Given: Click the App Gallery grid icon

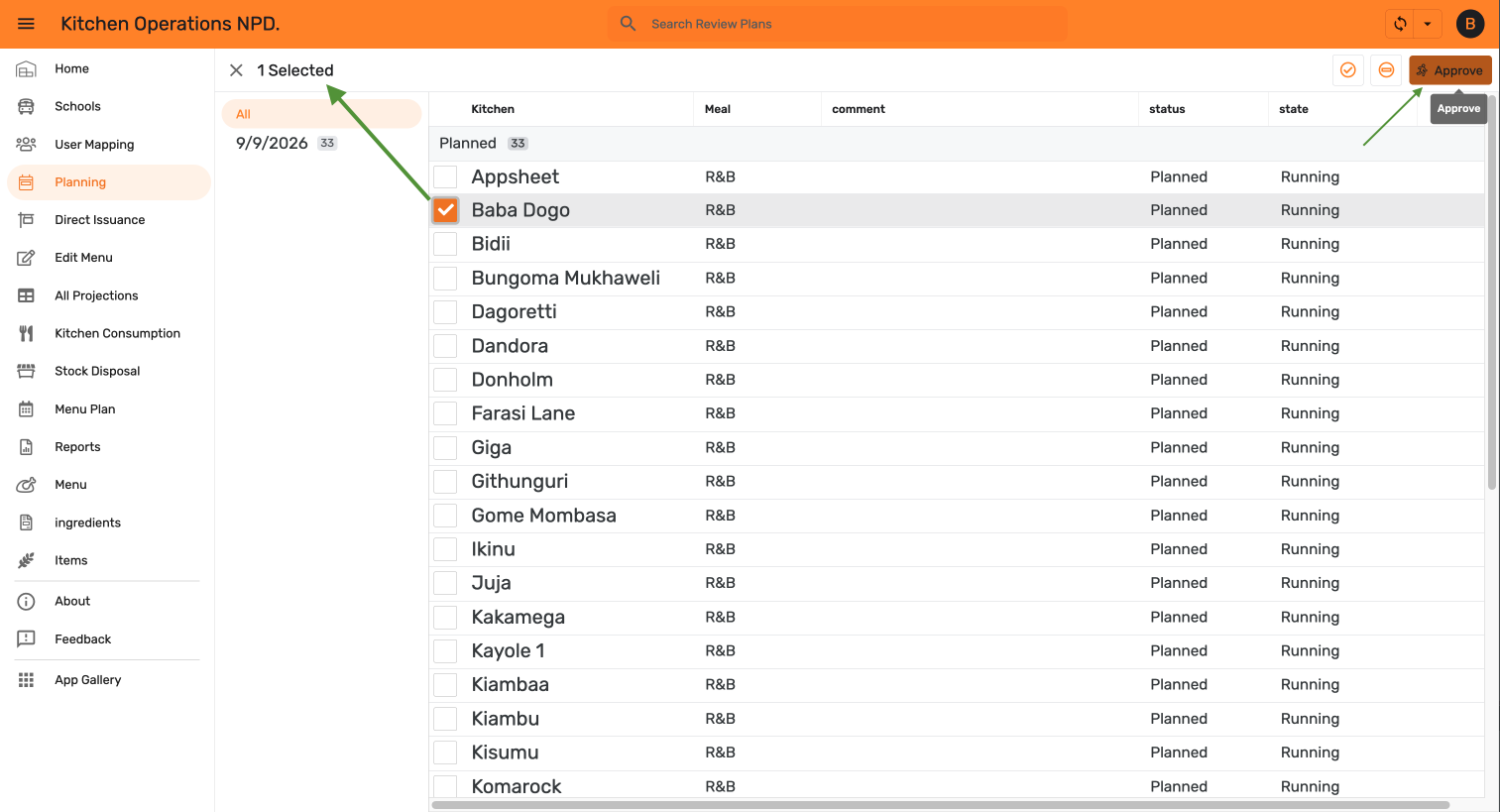Looking at the screenshot, I should (x=26, y=680).
